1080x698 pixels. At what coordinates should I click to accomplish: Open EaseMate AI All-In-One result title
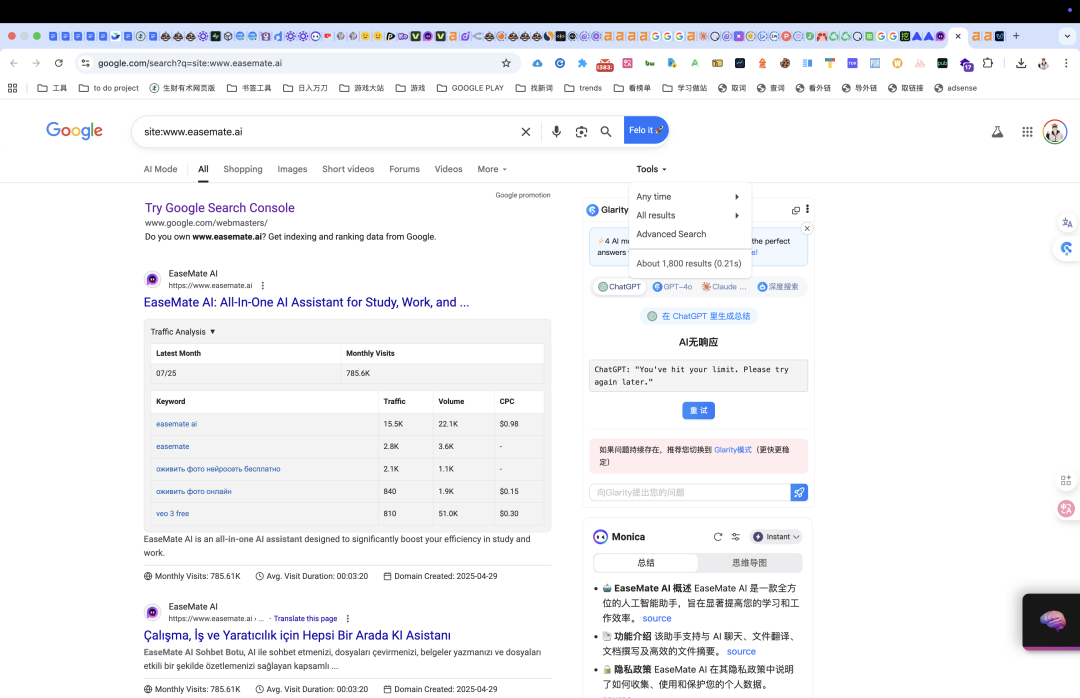point(307,302)
